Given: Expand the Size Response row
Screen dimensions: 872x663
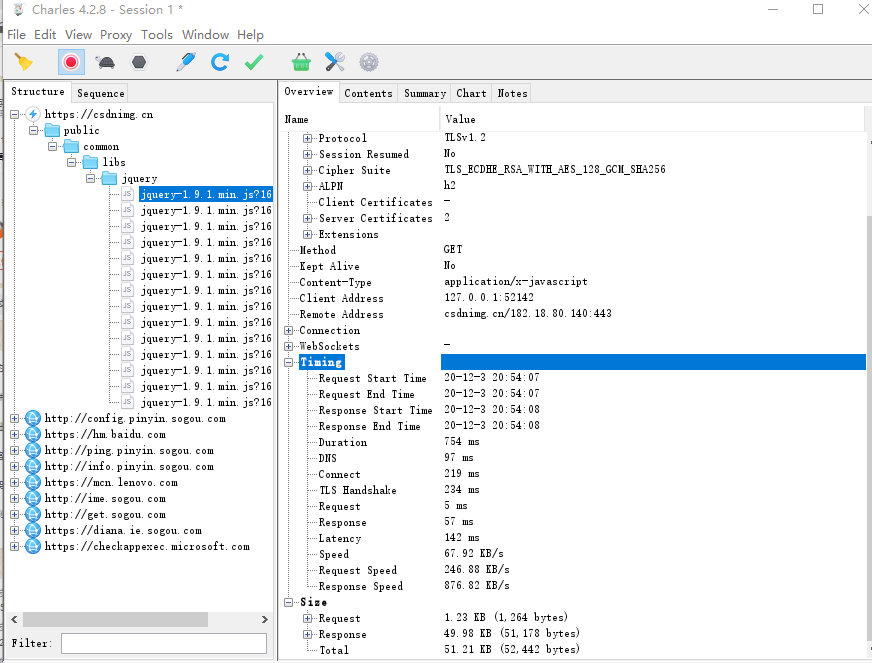Looking at the screenshot, I should (307, 634).
